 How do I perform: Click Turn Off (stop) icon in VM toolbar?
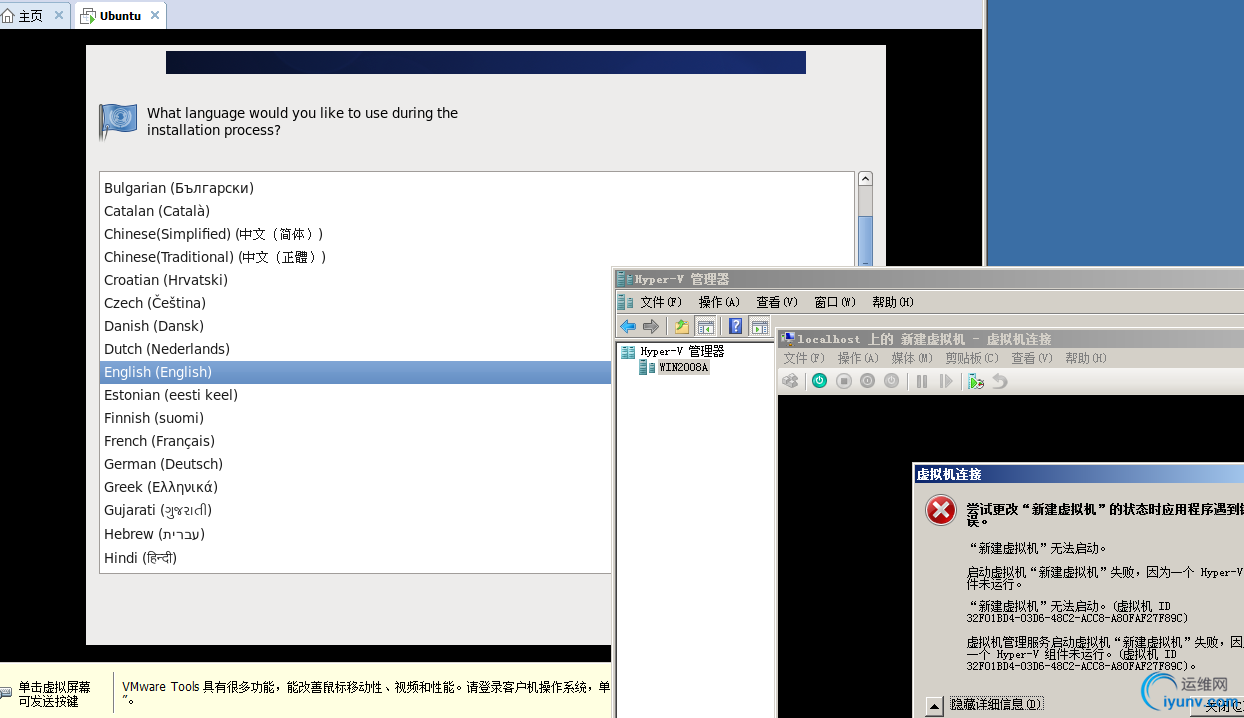844,381
